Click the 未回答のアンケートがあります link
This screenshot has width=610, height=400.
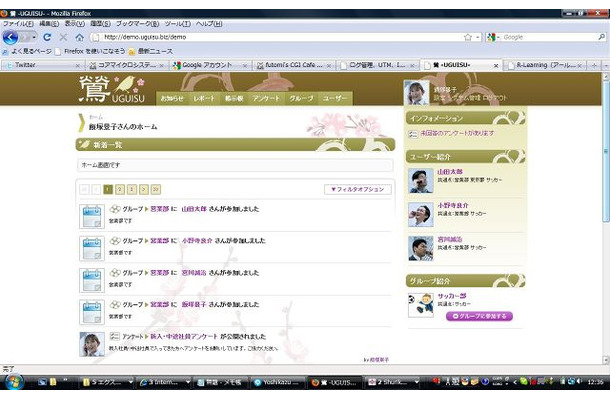click(x=457, y=133)
